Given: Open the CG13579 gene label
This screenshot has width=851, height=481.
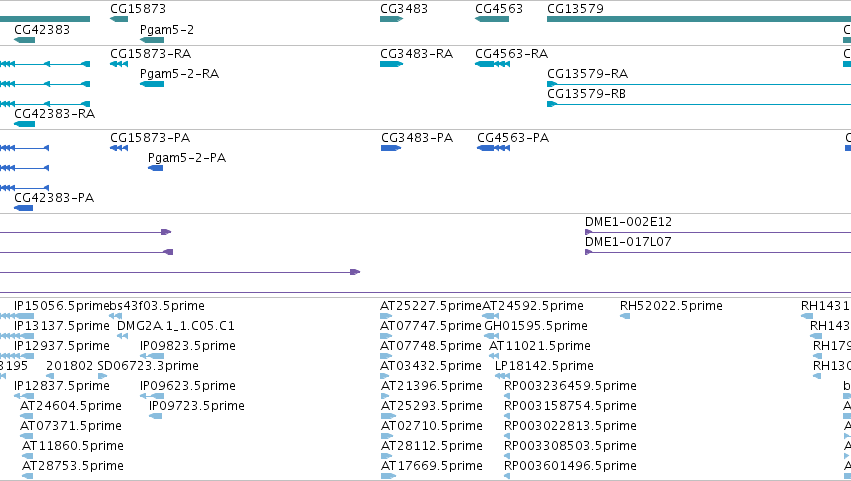Looking at the screenshot, I should (575, 9).
